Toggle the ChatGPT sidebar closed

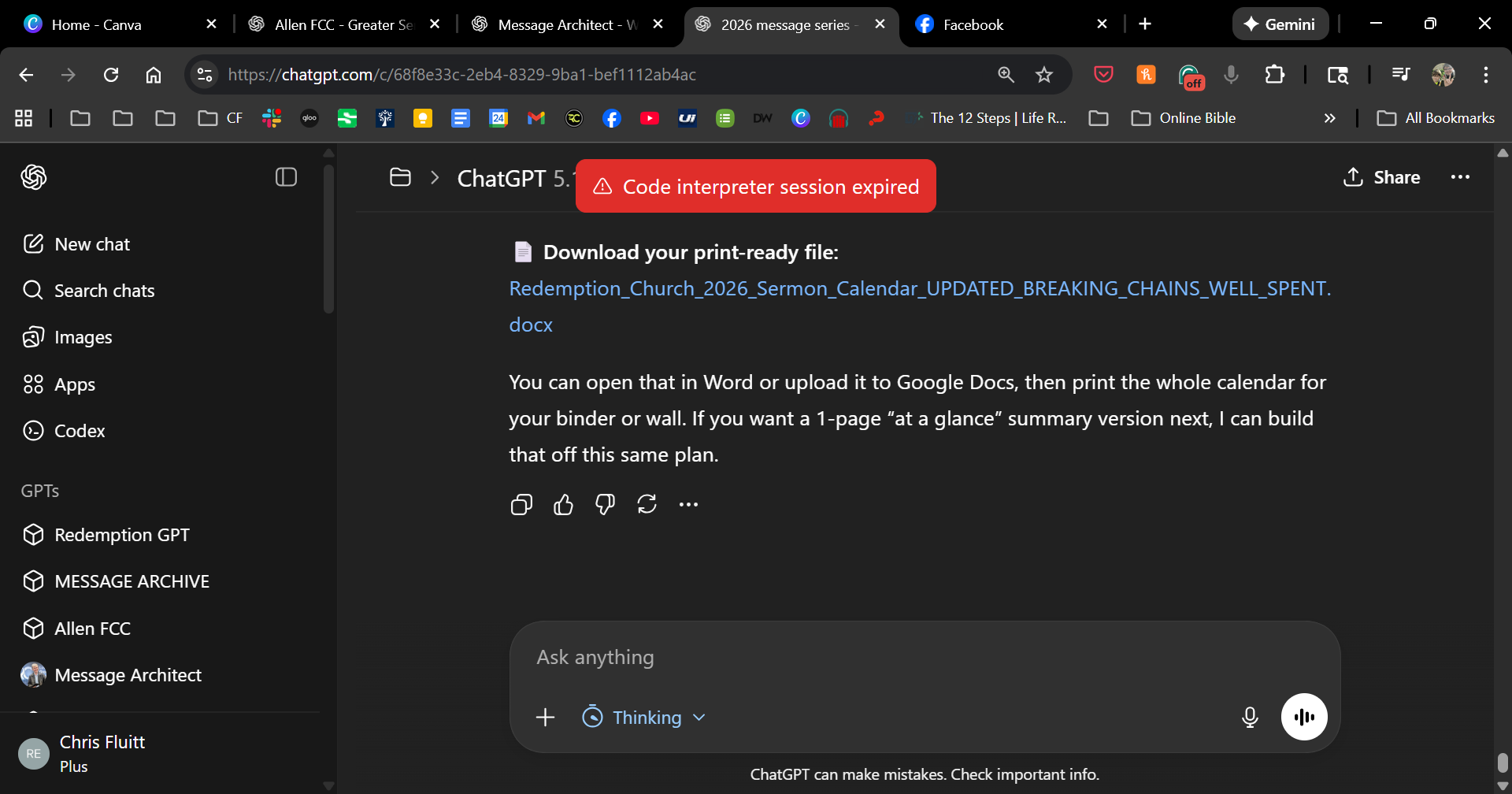pyautogui.click(x=286, y=177)
